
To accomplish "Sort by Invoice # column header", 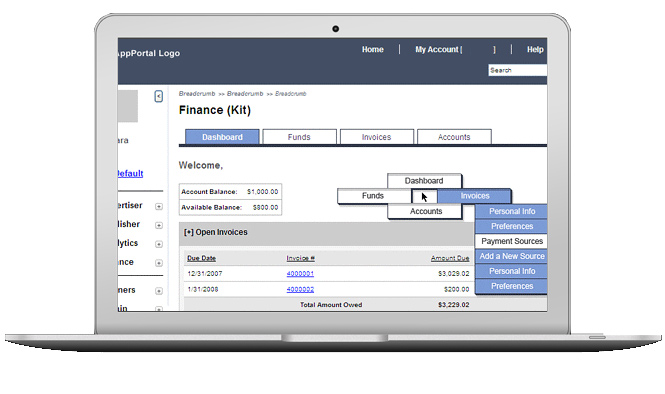I will pos(300,258).
